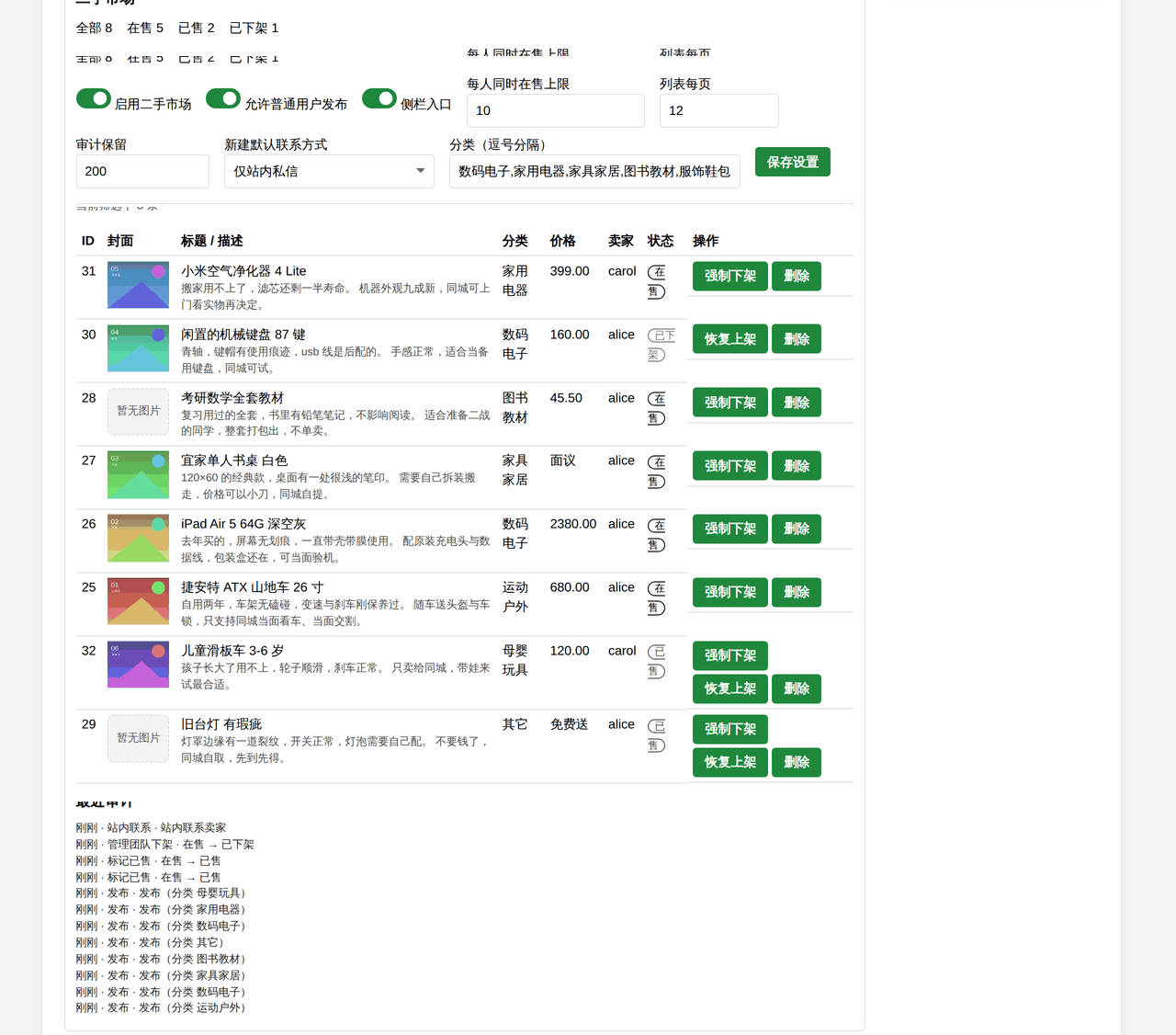
Task: Force unlist 旧台灯 有瑕疵
Action: tap(730, 729)
